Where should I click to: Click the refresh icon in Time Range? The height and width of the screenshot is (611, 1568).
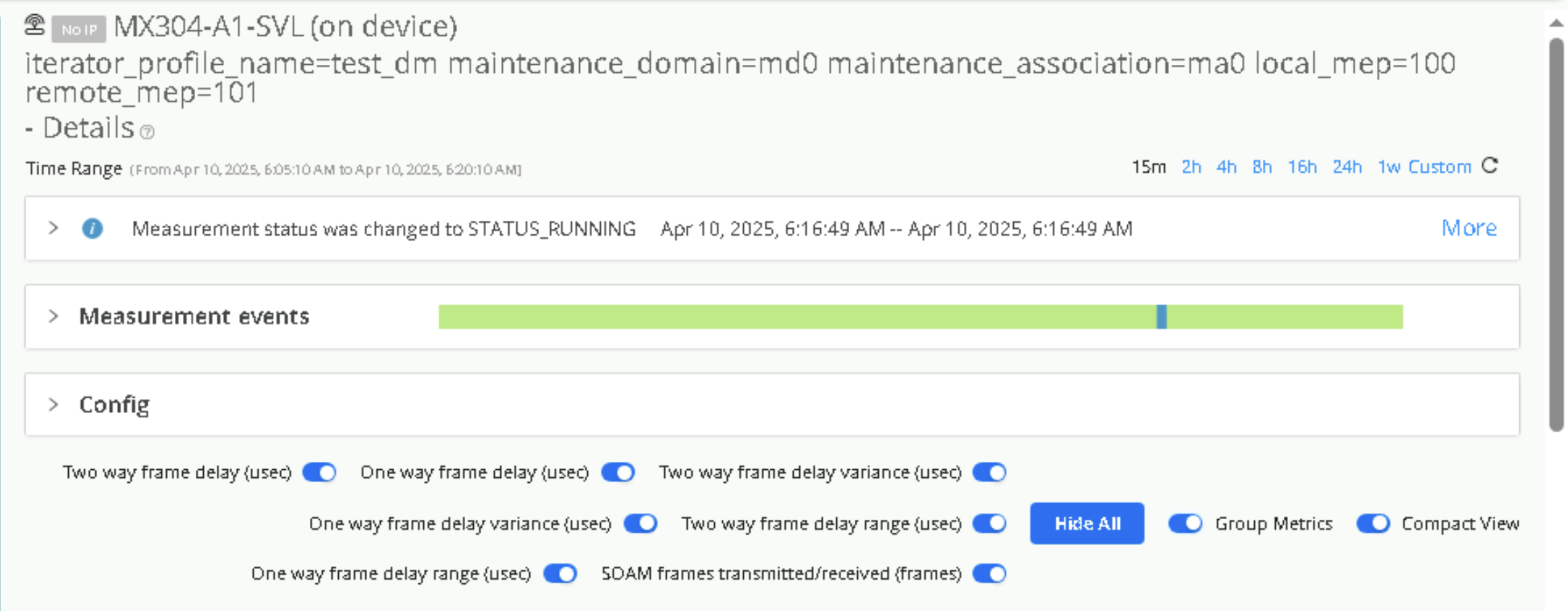point(1490,166)
